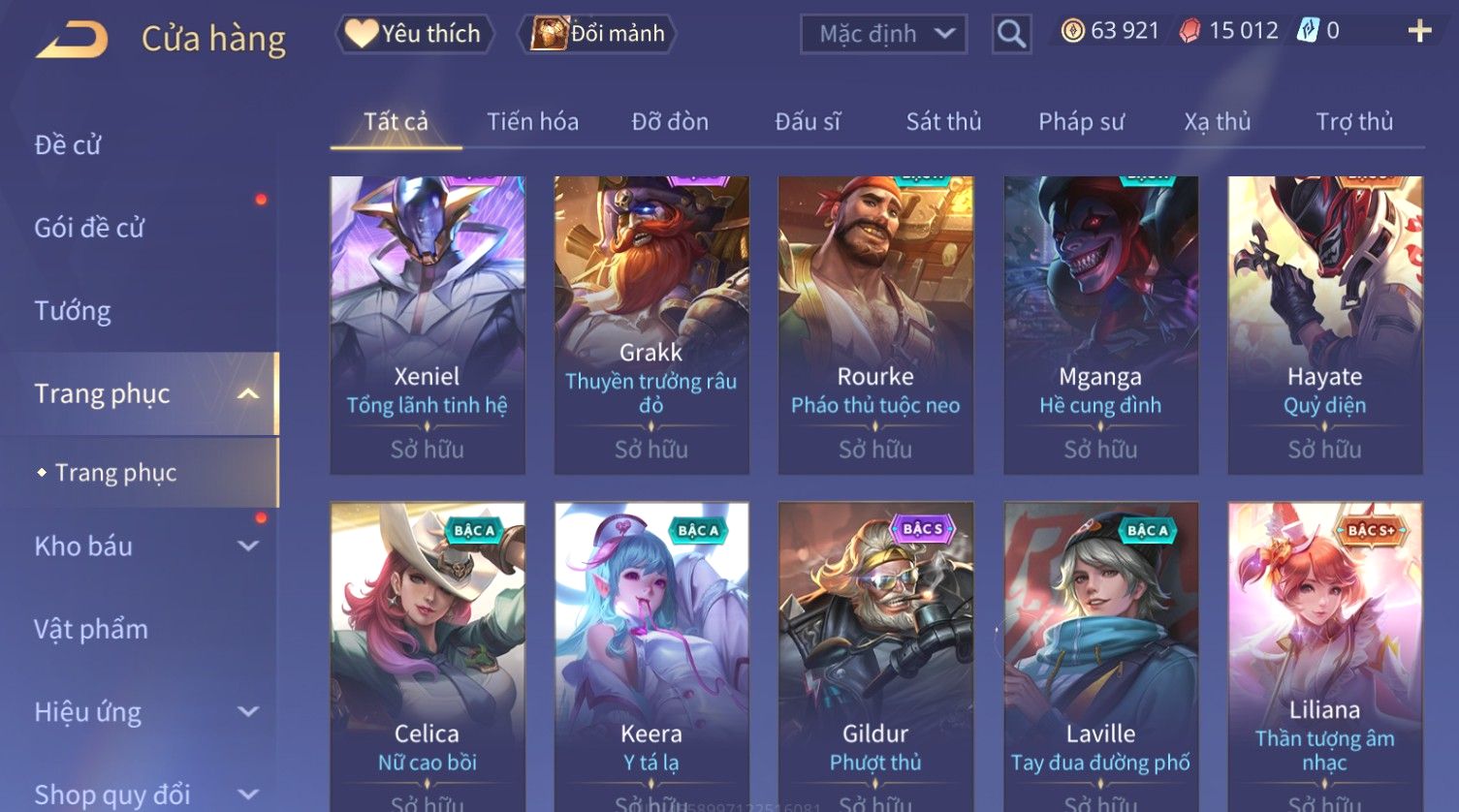Click the red gem currency icon
The image size is (1459, 812).
(1189, 32)
